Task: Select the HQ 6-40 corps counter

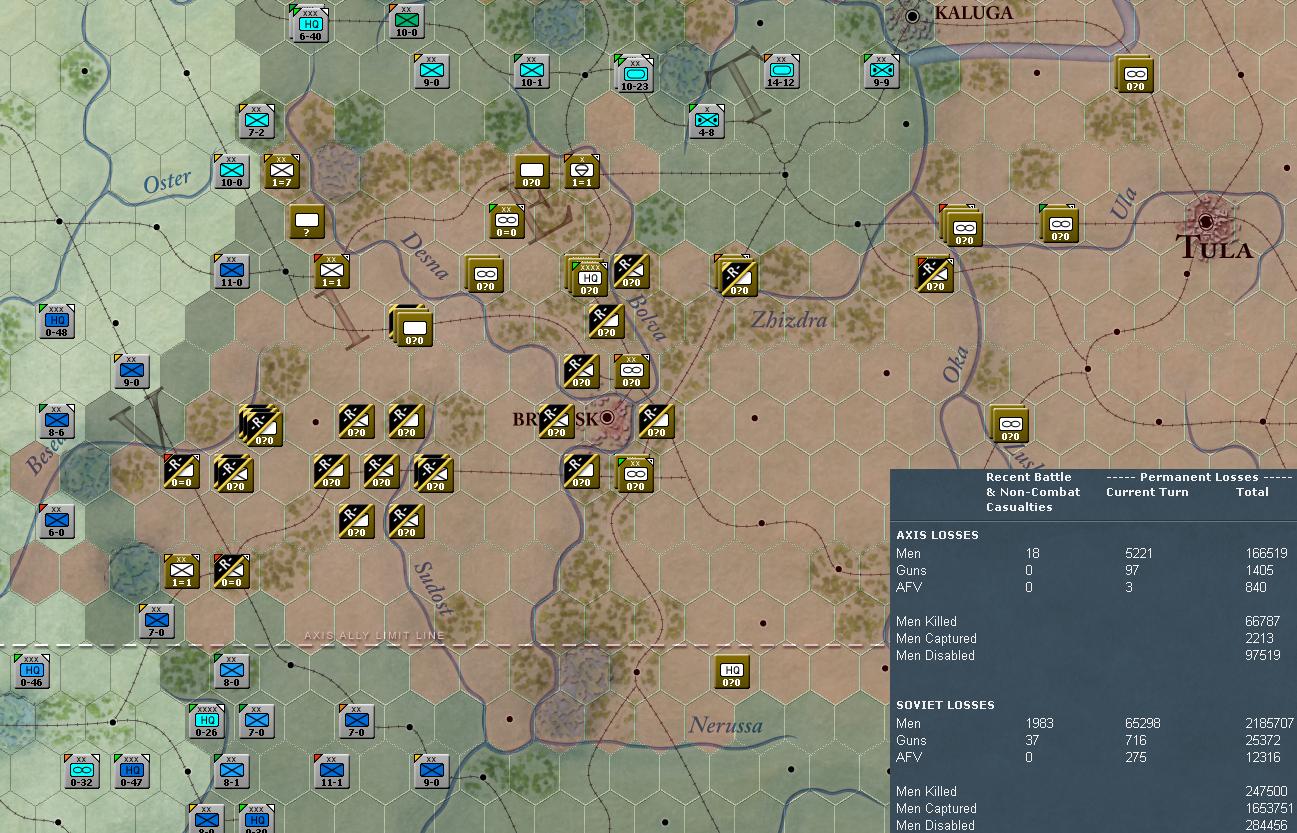Action: 309,24
